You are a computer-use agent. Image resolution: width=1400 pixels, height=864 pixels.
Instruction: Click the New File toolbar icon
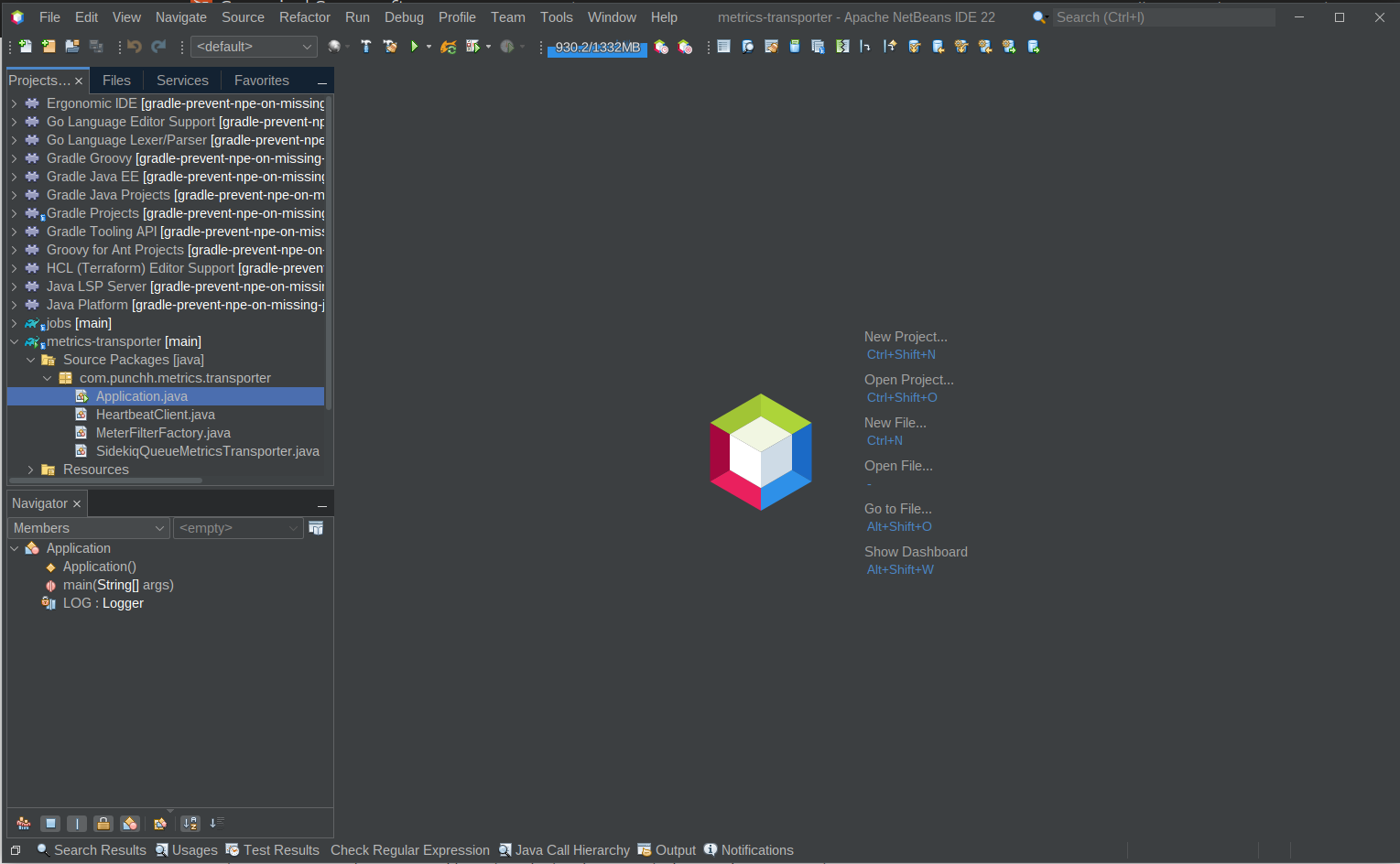point(26,47)
